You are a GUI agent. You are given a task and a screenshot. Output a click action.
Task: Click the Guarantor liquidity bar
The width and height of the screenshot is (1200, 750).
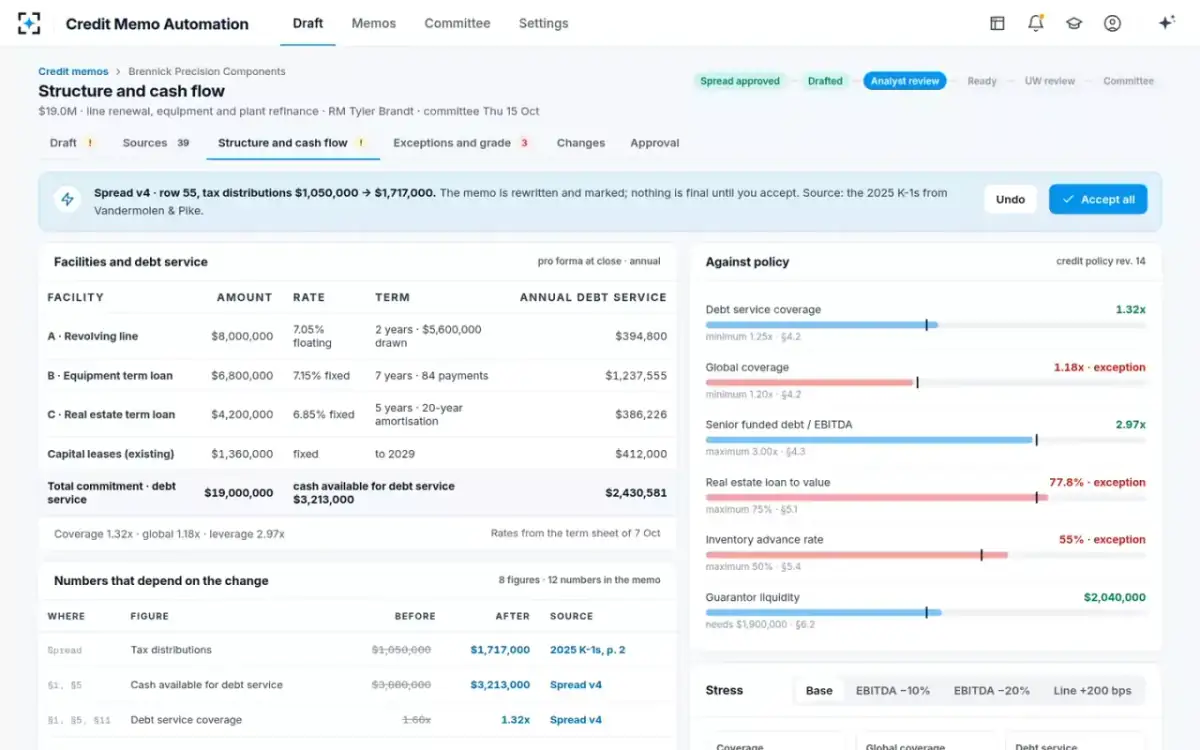tap(926, 612)
